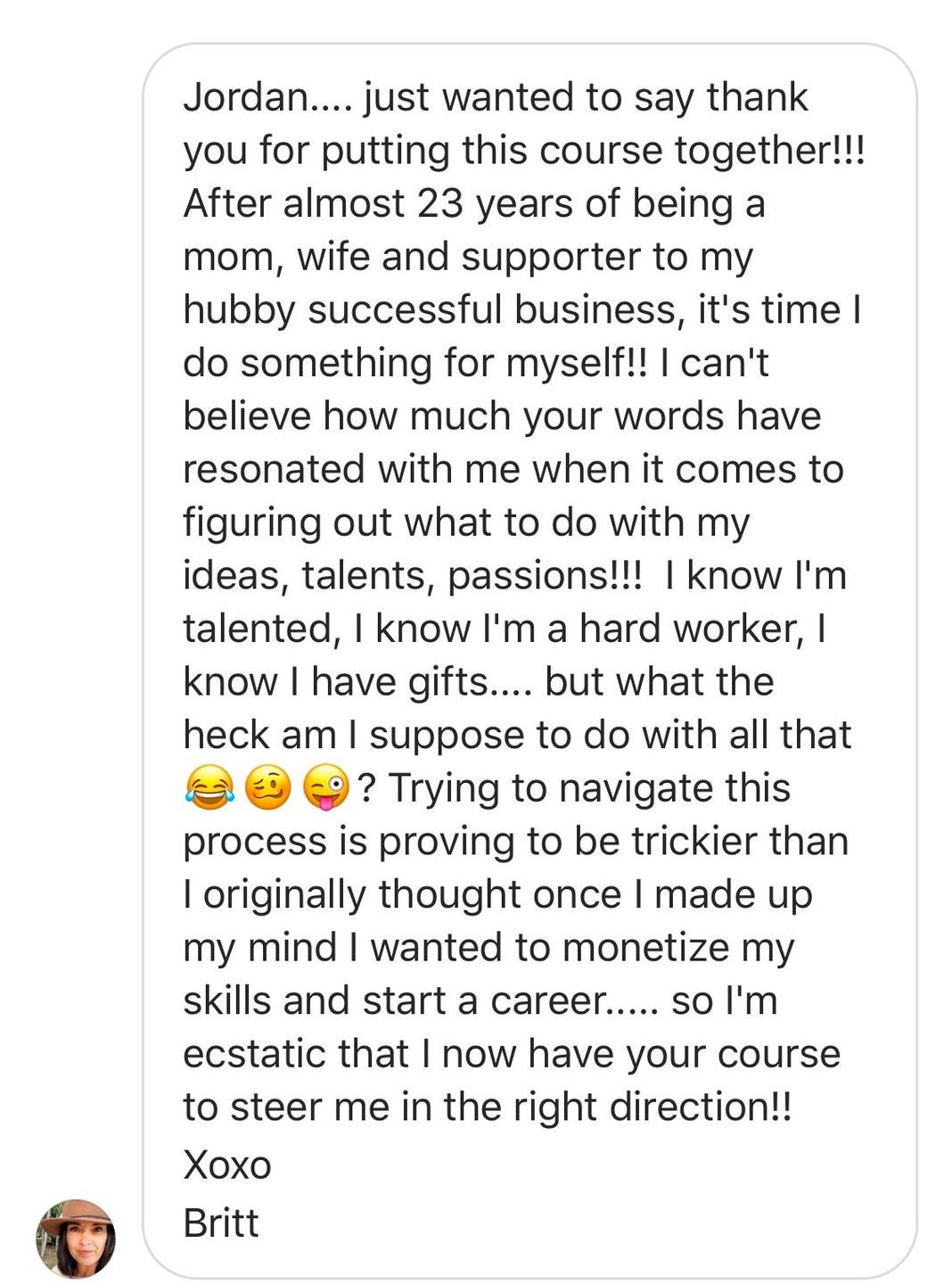The height and width of the screenshot is (1284, 952).
Task: Click the number "23" in the message
Action: click(x=440, y=203)
